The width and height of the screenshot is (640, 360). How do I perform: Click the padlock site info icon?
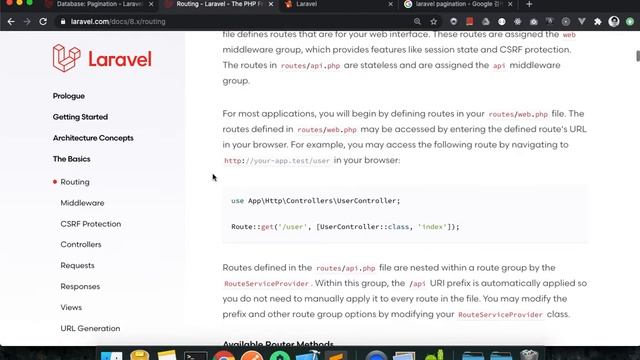pyautogui.click(x=63, y=22)
